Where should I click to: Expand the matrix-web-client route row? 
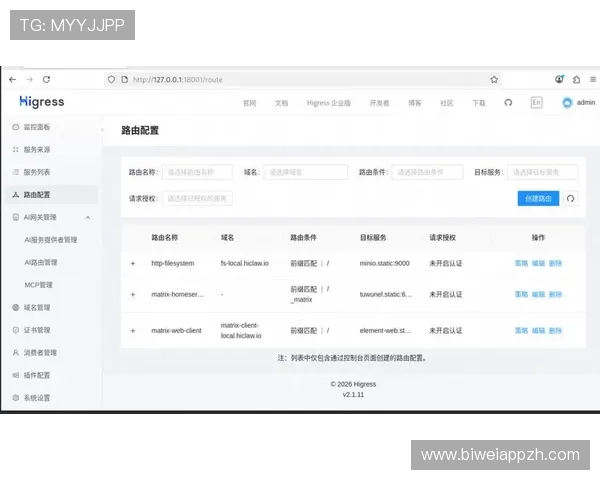tap(133, 331)
